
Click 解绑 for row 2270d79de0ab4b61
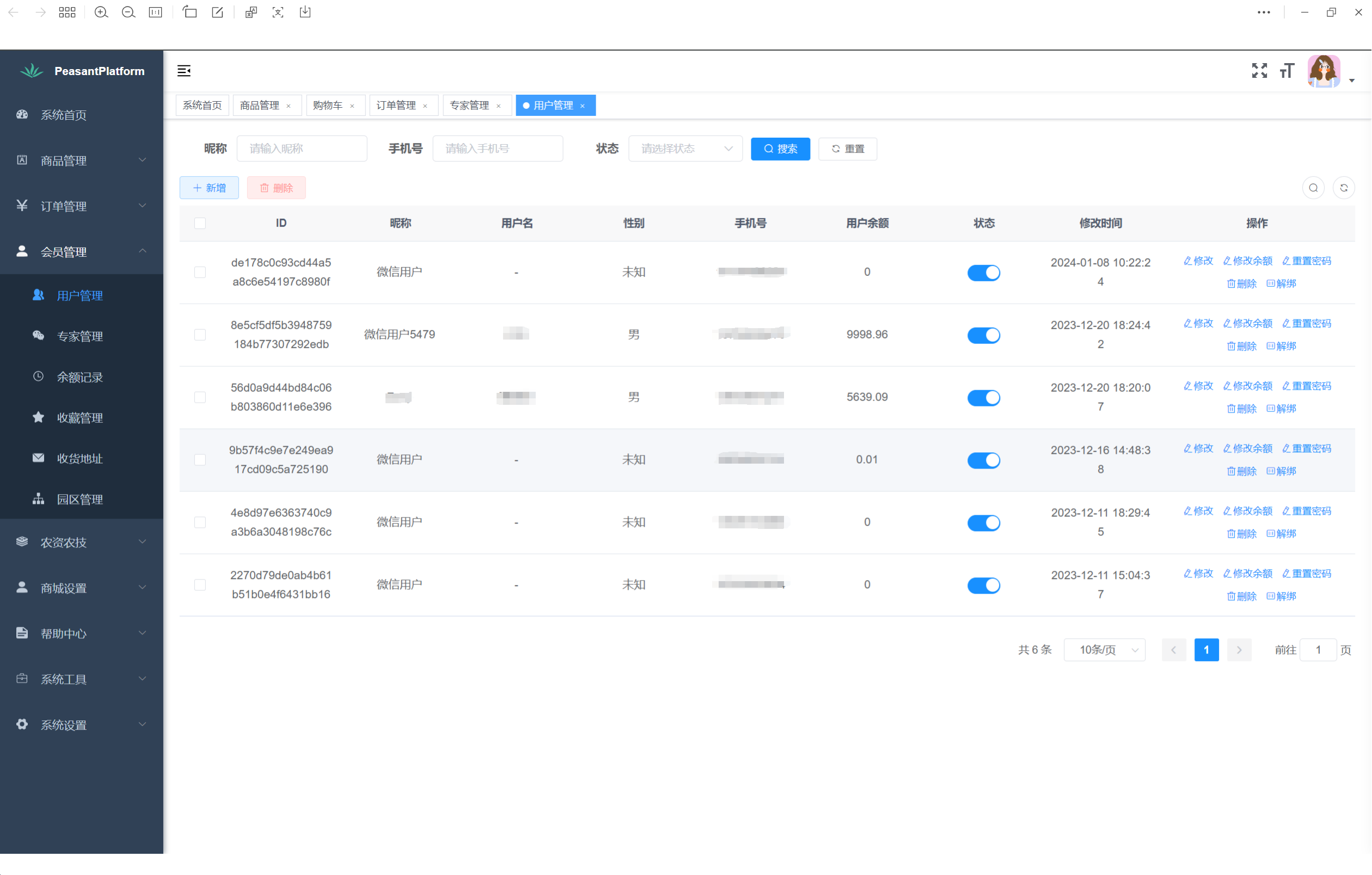pos(1282,596)
